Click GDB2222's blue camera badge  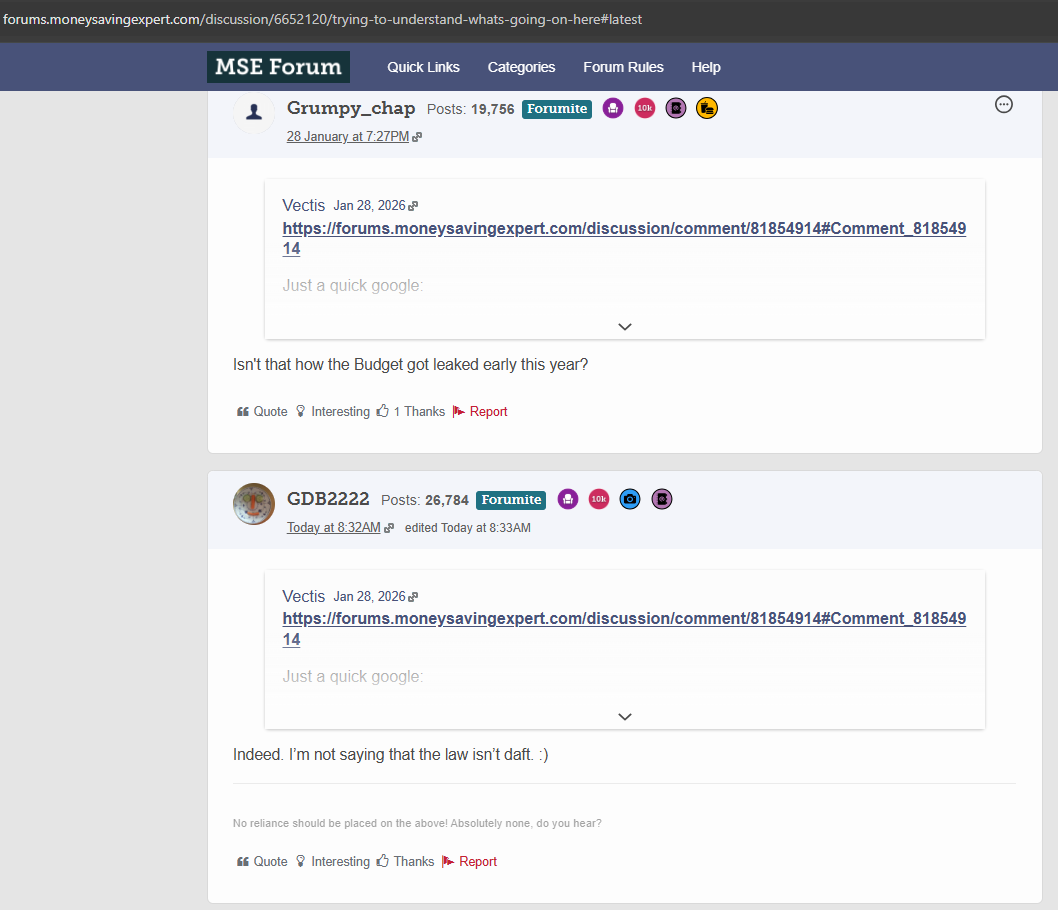(629, 499)
